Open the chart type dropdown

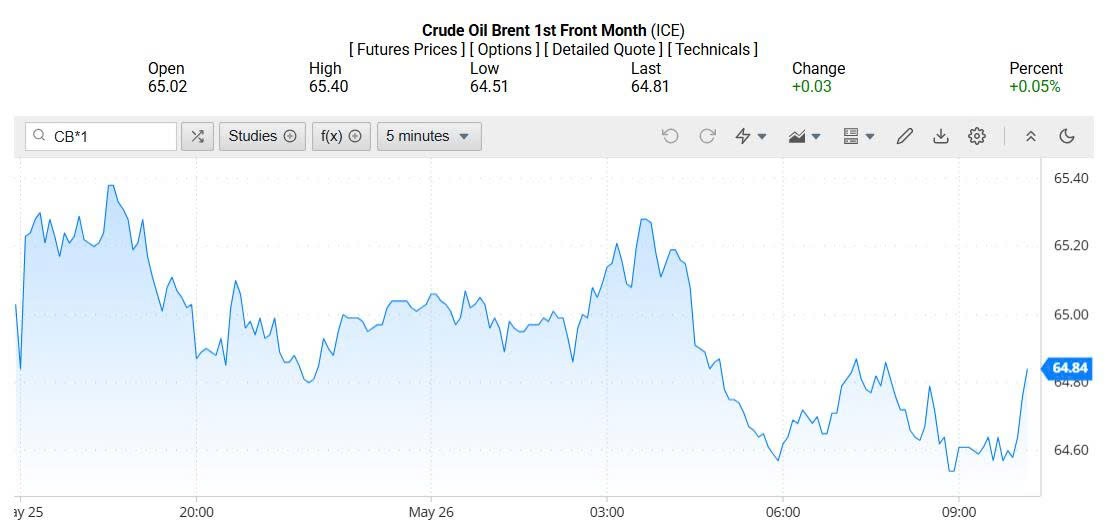coord(804,136)
